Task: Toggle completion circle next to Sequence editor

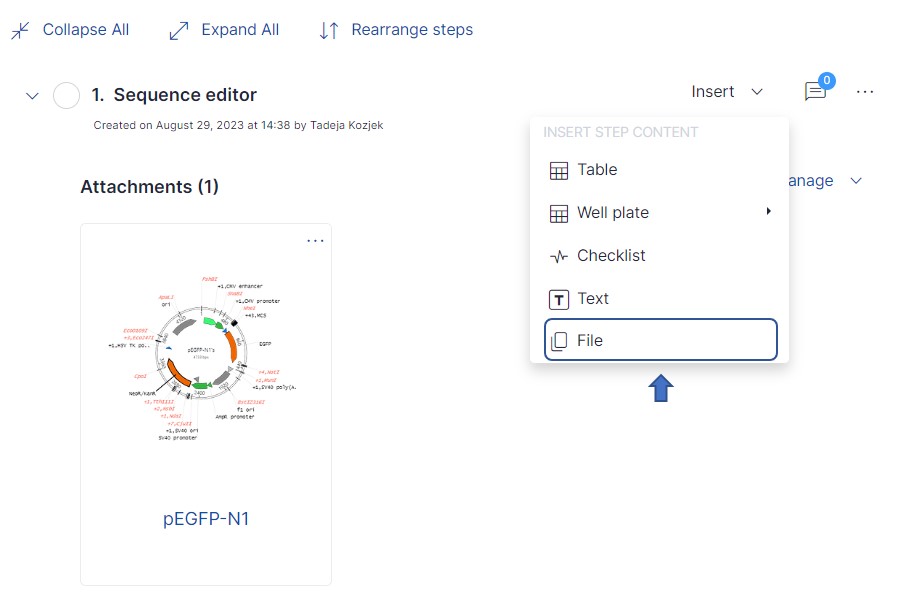Action: pyautogui.click(x=66, y=94)
